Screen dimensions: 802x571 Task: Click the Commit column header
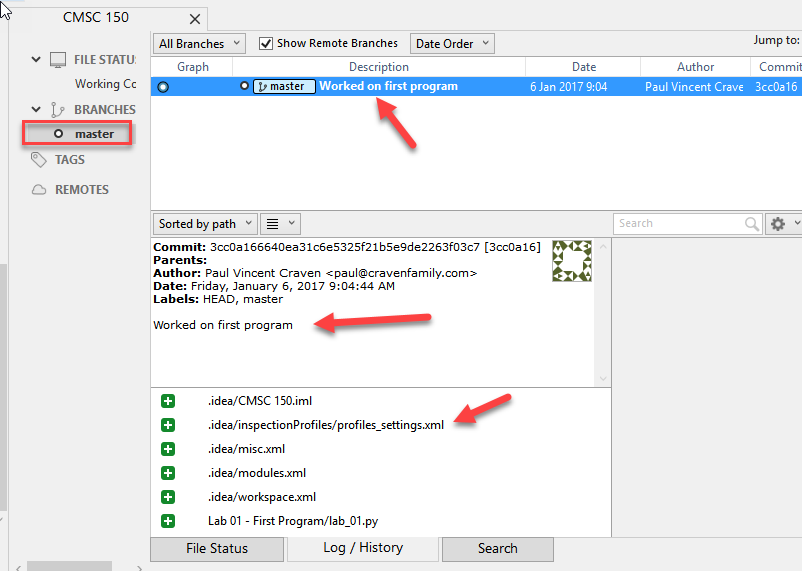pyautogui.click(x=776, y=67)
